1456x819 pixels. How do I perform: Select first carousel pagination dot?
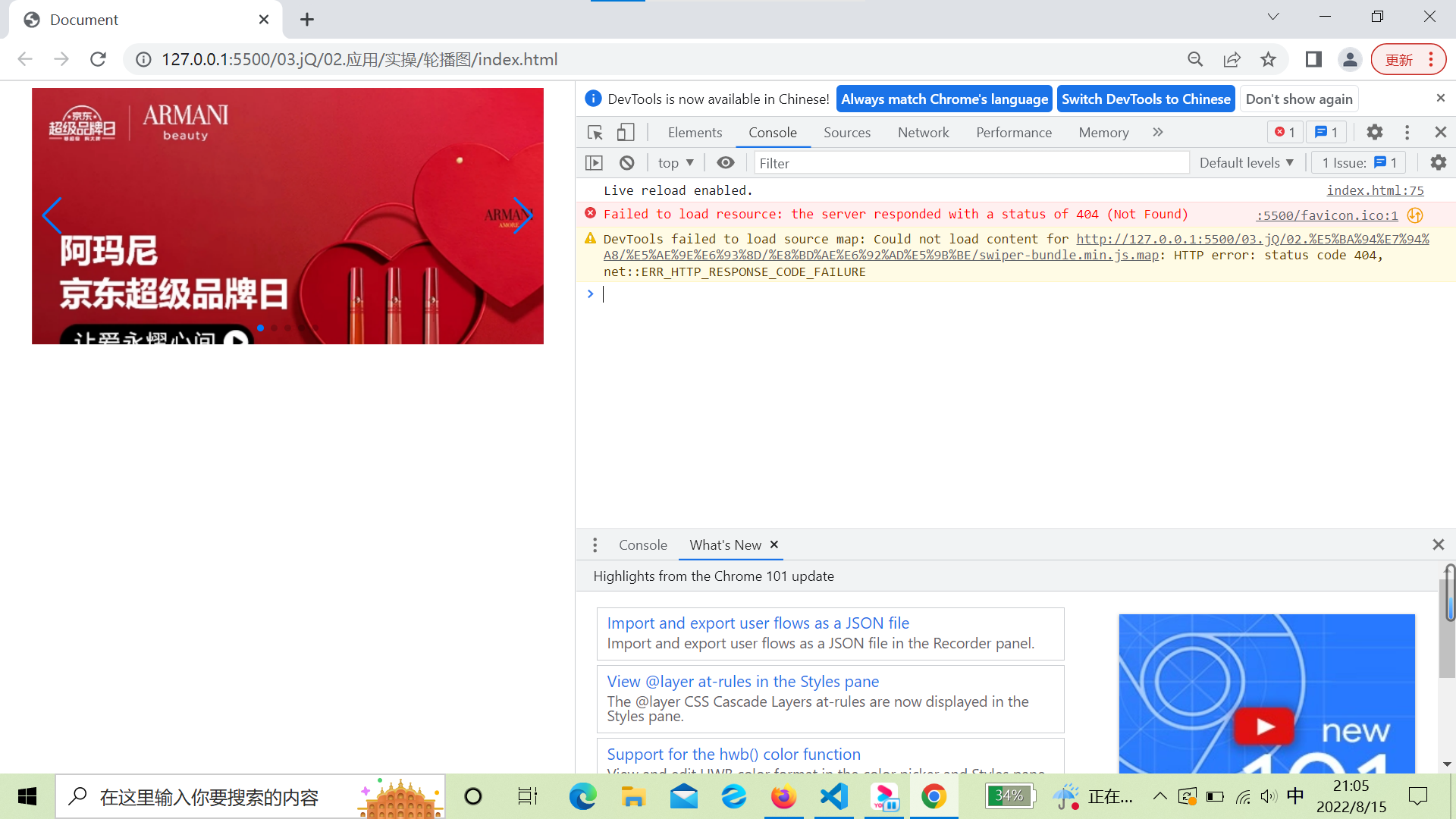pyautogui.click(x=260, y=328)
